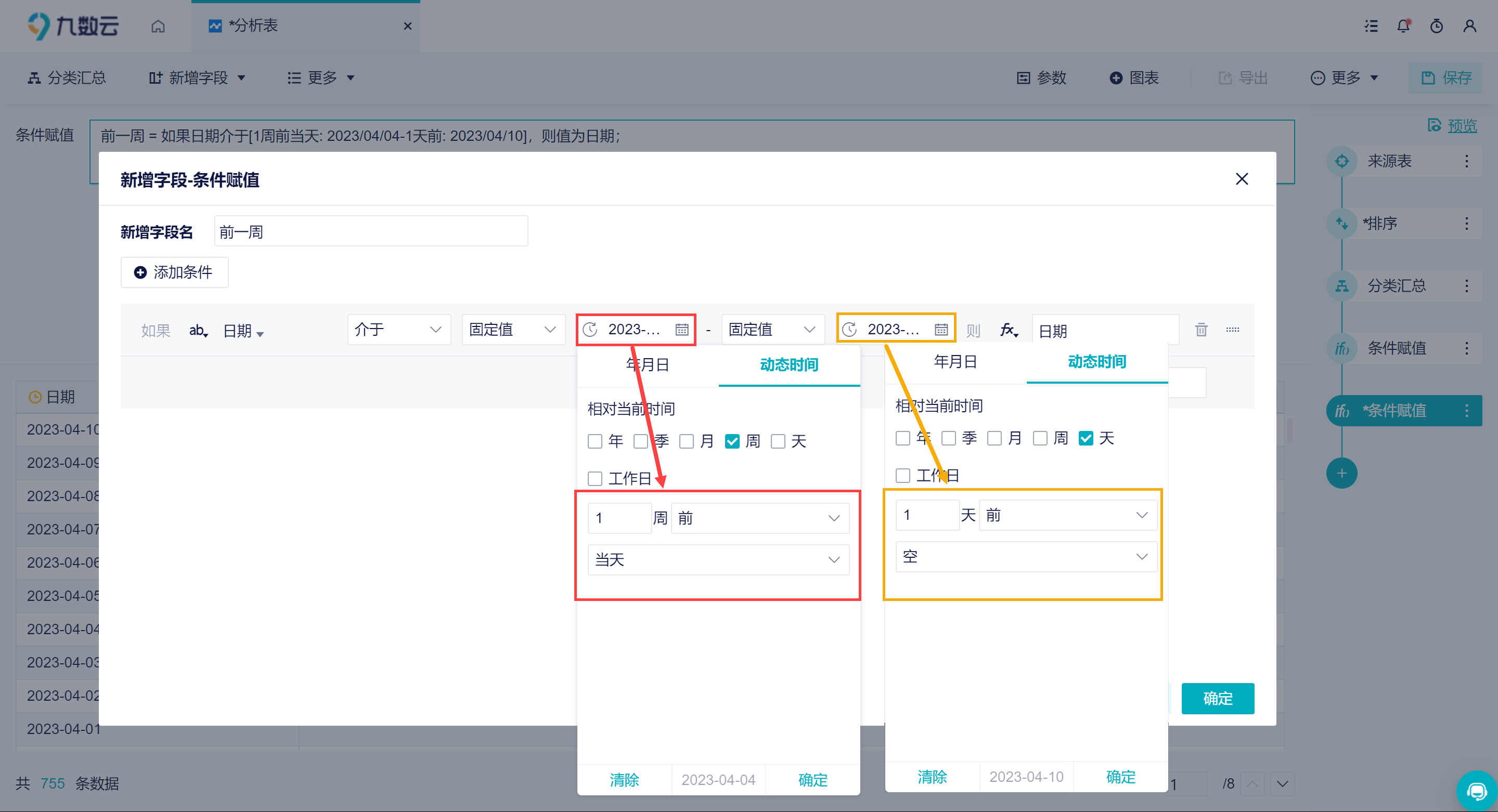Expand the 空 dropdown in right panel
1498x812 pixels.
1026,557
